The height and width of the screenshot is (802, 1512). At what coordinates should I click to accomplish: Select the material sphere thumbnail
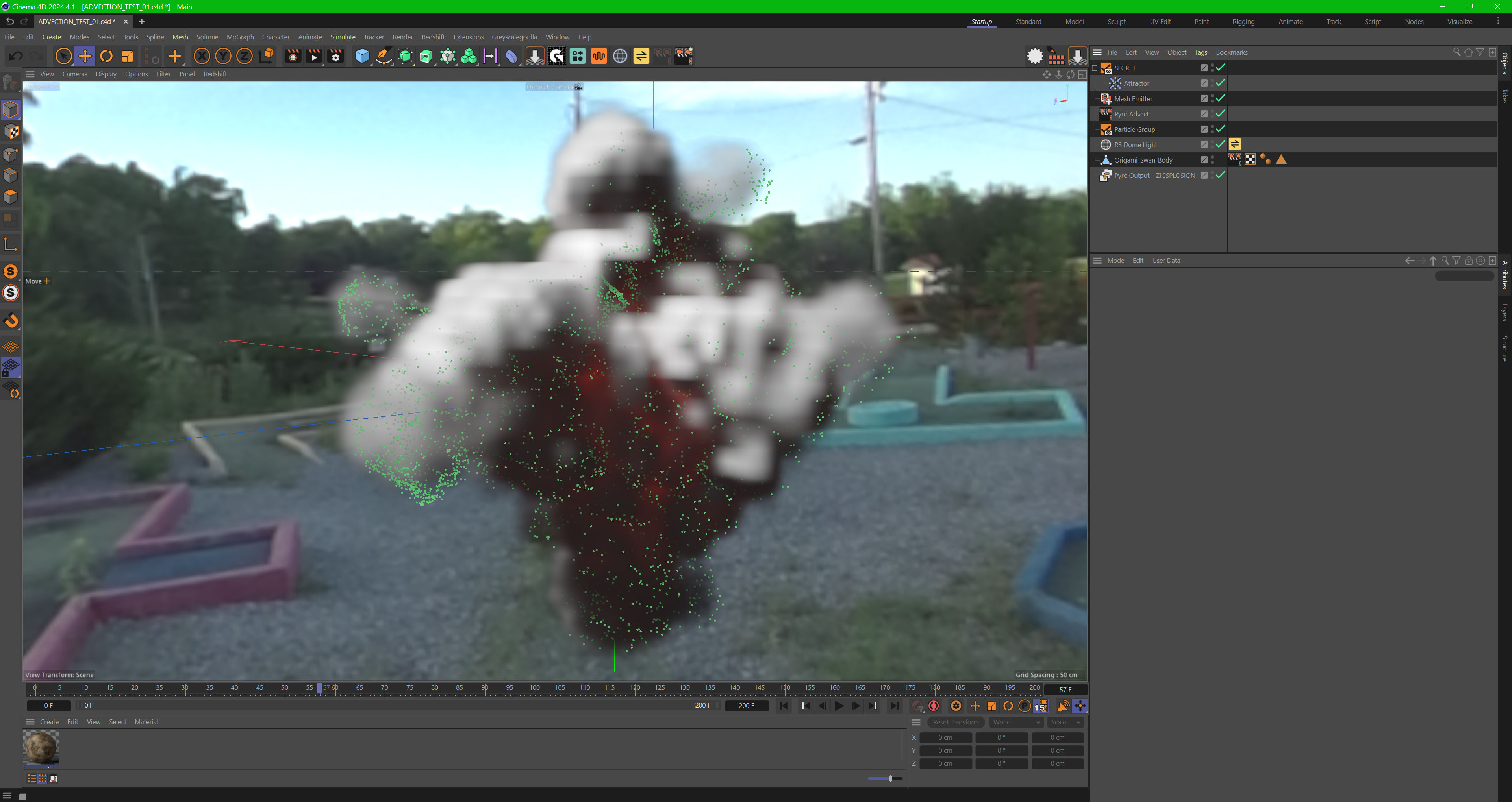tap(41, 747)
